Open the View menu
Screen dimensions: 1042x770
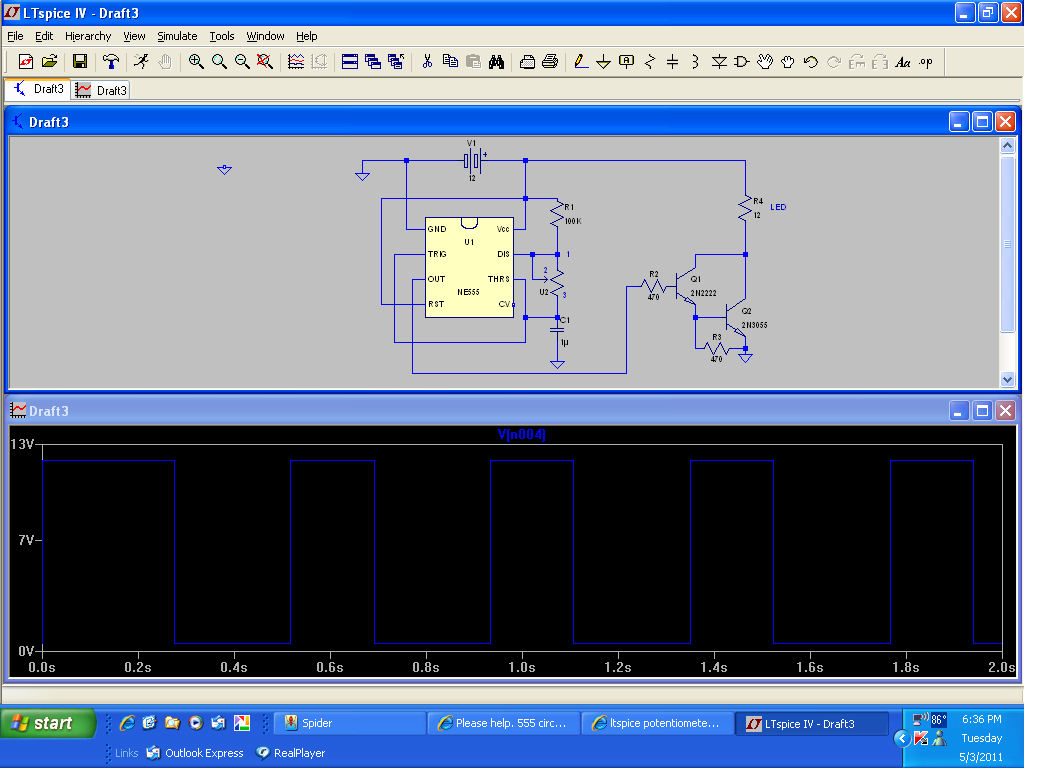134,36
